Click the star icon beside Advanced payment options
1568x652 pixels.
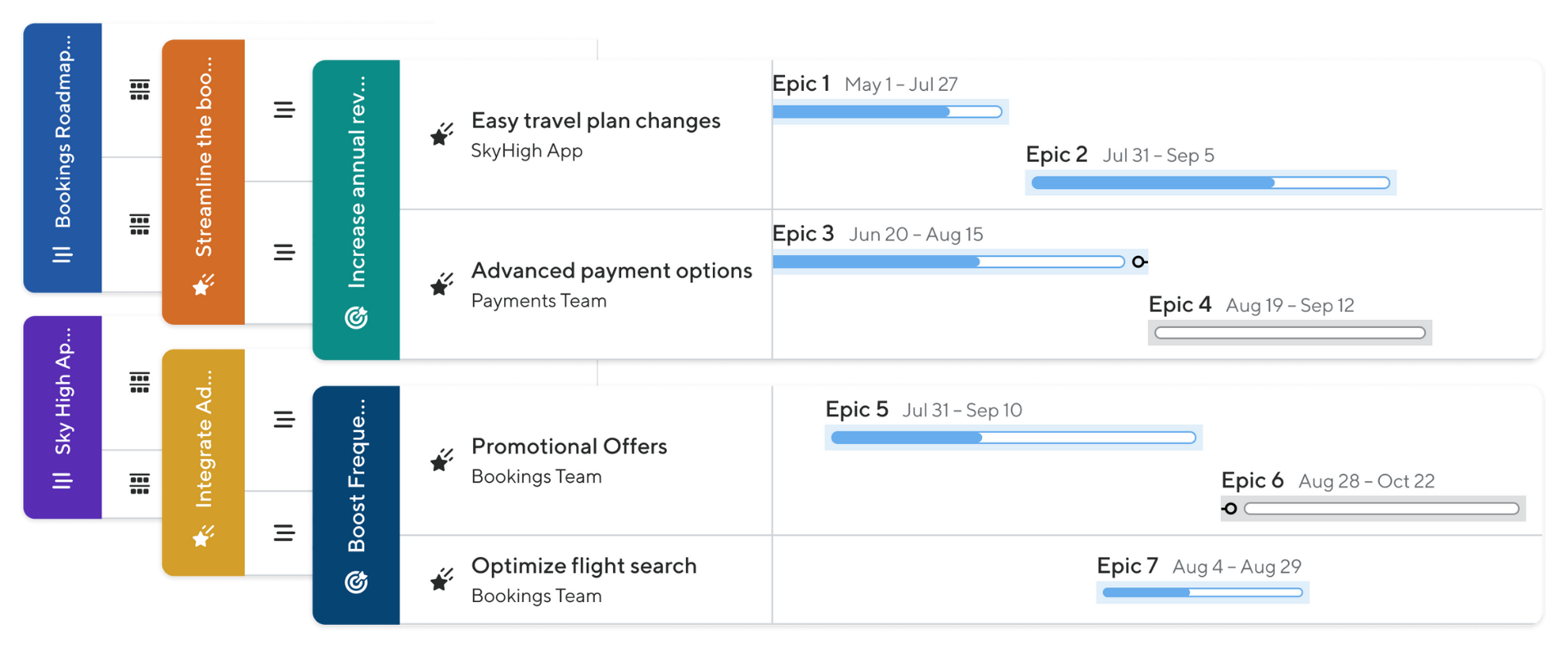tap(442, 284)
